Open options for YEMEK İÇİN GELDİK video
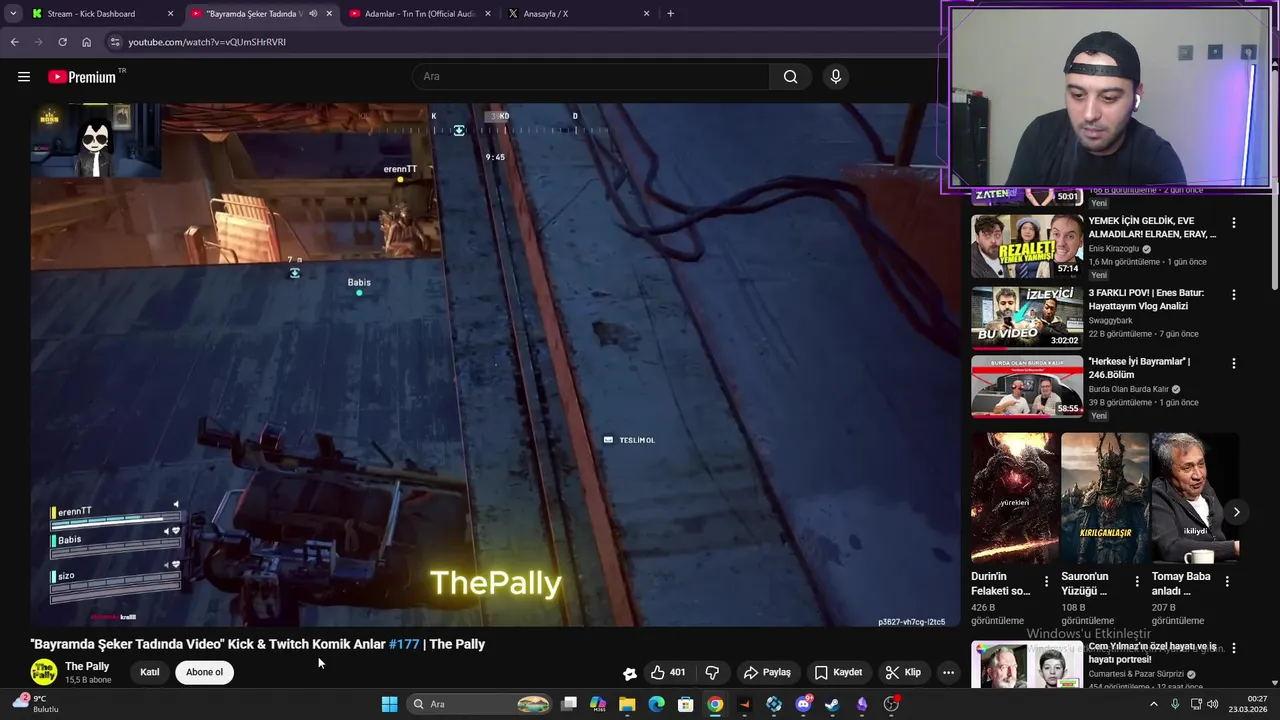 (x=1233, y=223)
